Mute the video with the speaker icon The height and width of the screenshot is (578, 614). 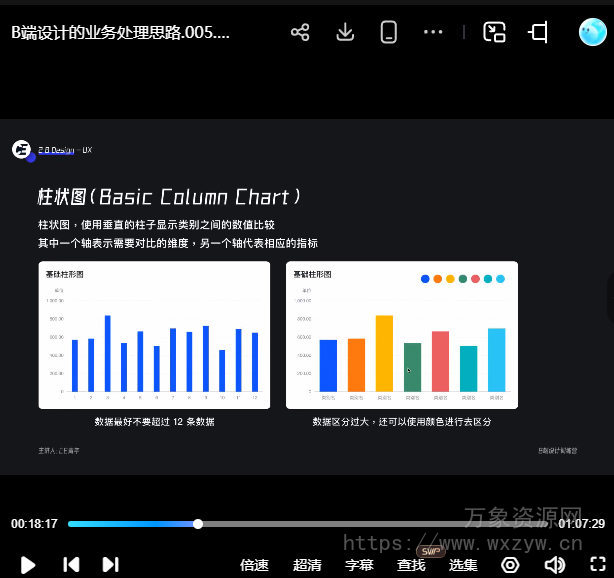554,565
